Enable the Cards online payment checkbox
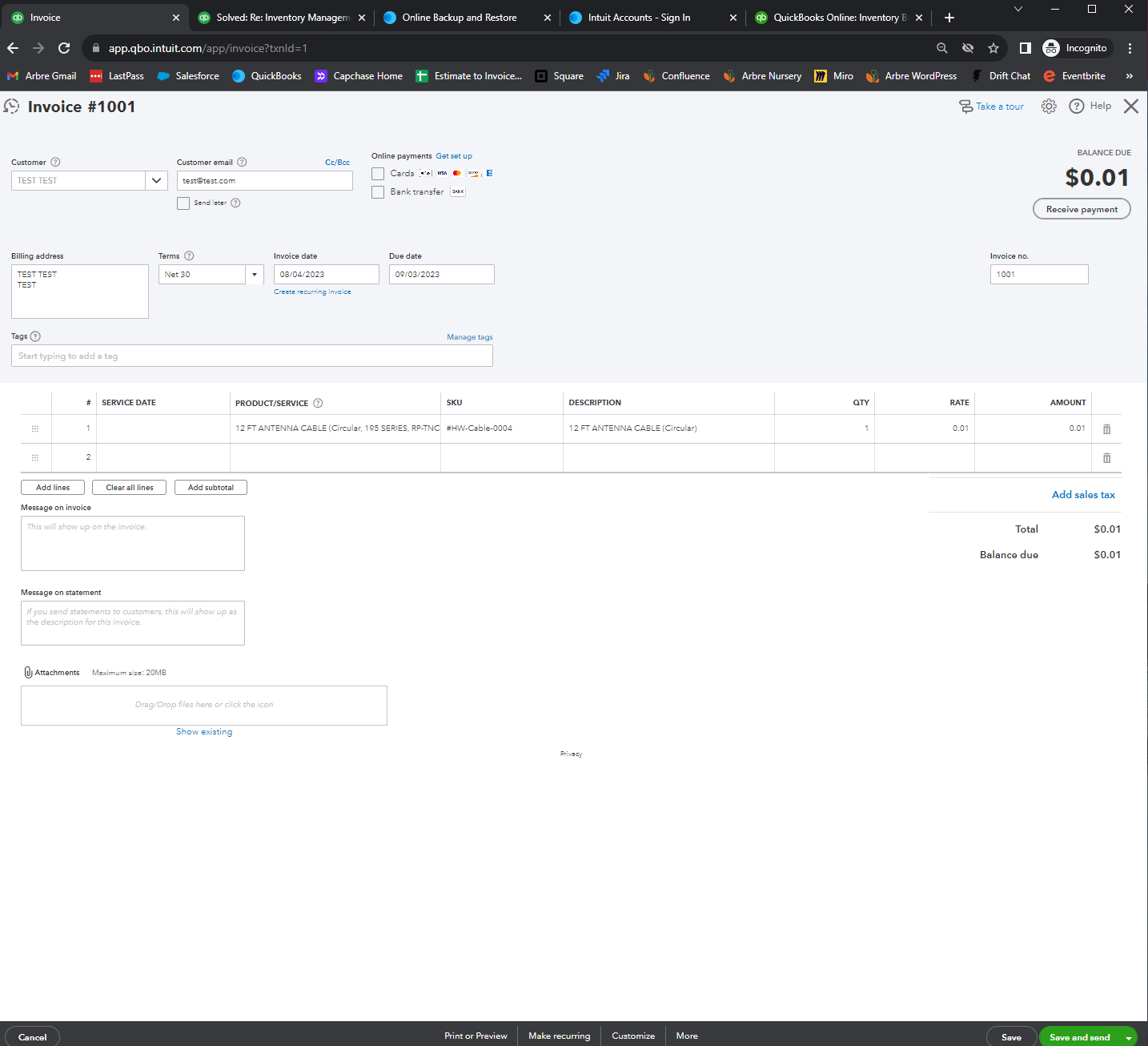 tap(377, 173)
